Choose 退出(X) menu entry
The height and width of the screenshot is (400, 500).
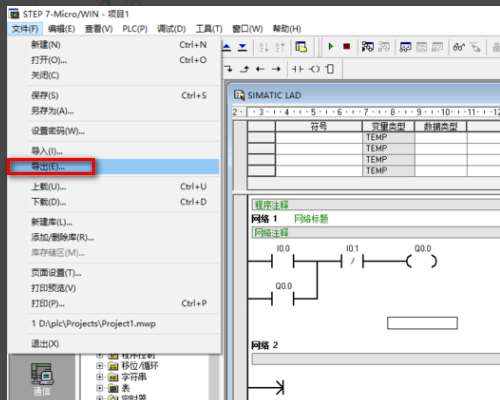coord(113,344)
